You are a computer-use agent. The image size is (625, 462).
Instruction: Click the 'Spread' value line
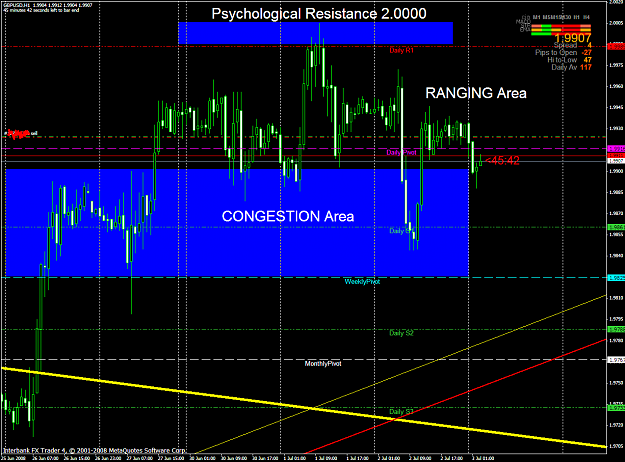572,45
